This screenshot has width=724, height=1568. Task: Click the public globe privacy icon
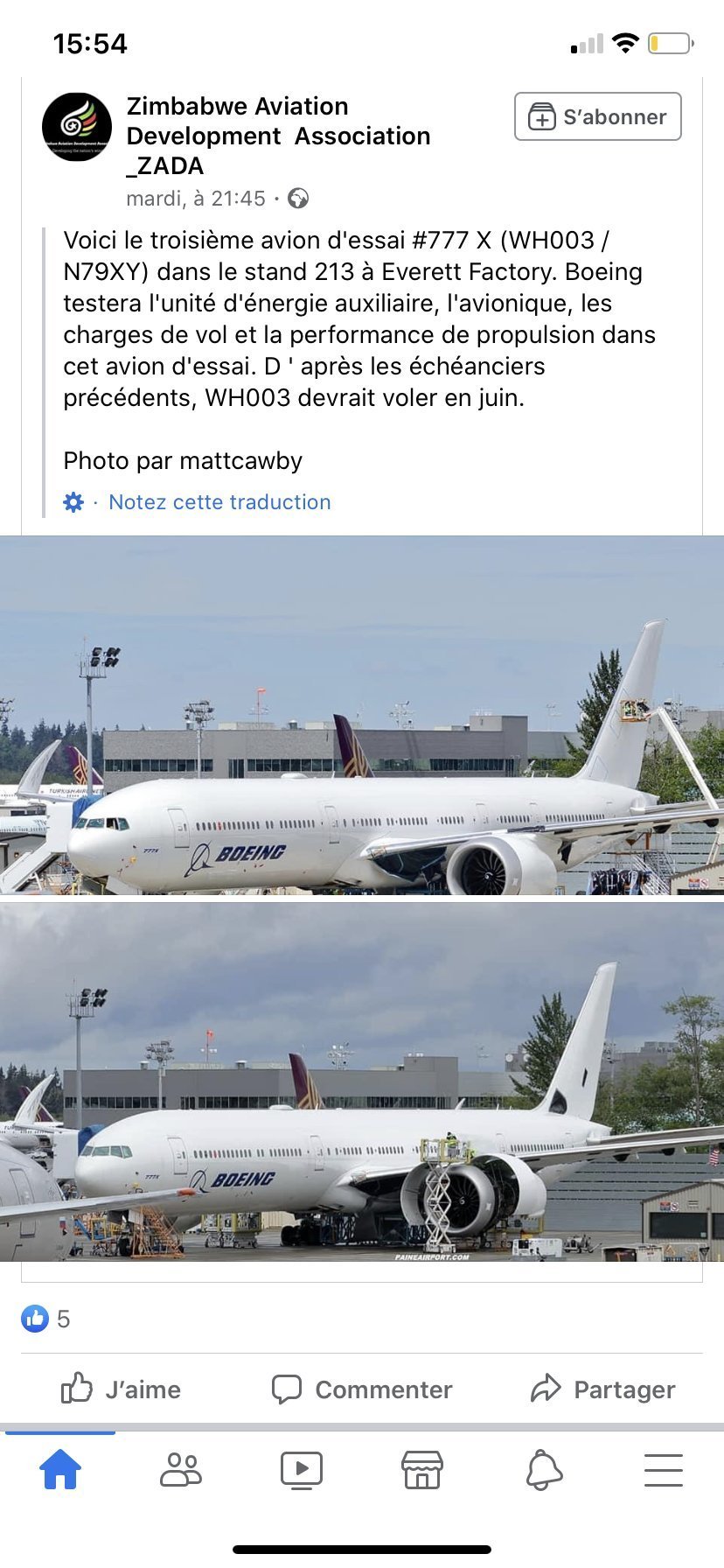pos(298,199)
